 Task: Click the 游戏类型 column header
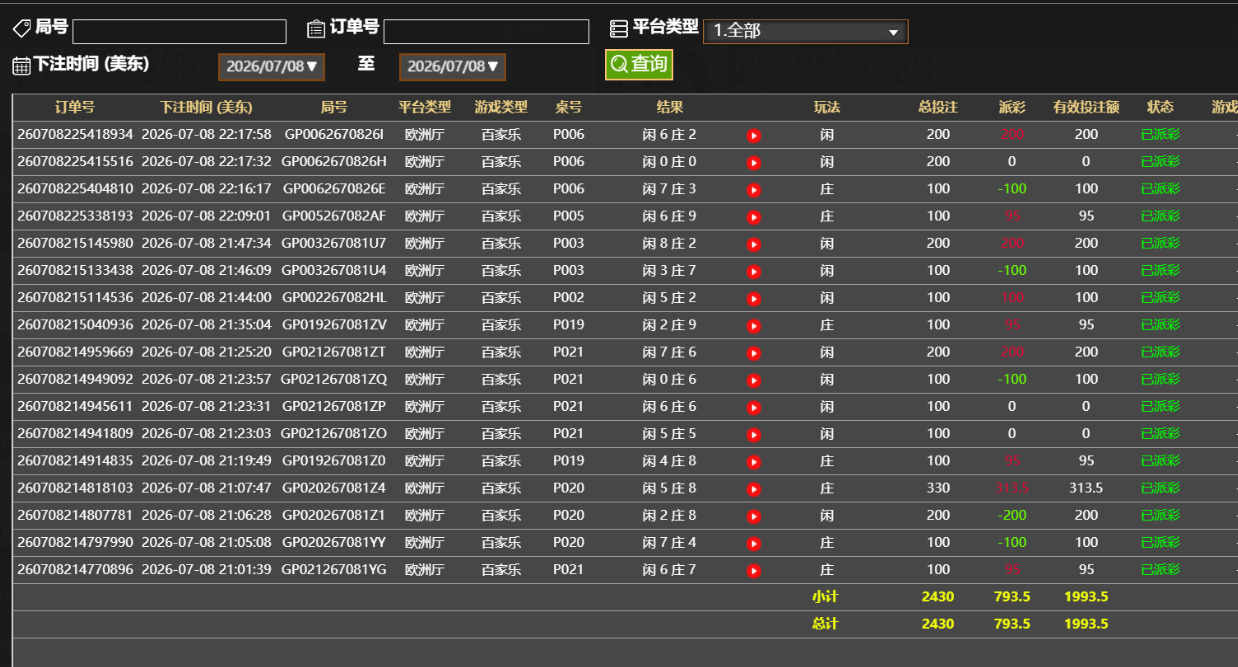(x=500, y=107)
